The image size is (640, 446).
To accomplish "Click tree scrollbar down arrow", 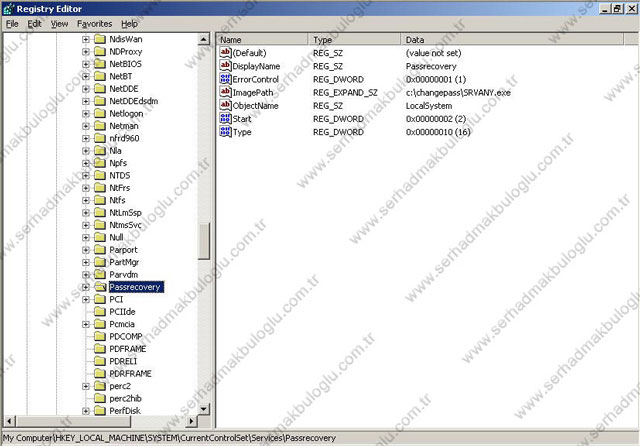I will [204, 409].
